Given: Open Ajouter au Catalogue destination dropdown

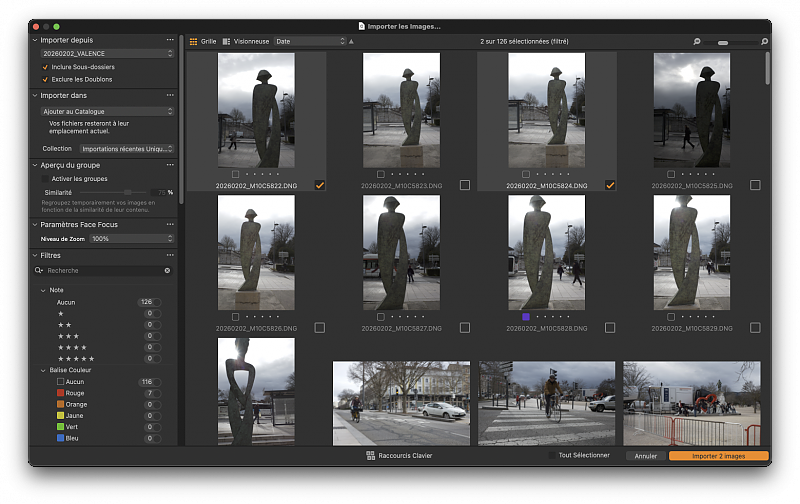Looking at the screenshot, I should 107,111.
